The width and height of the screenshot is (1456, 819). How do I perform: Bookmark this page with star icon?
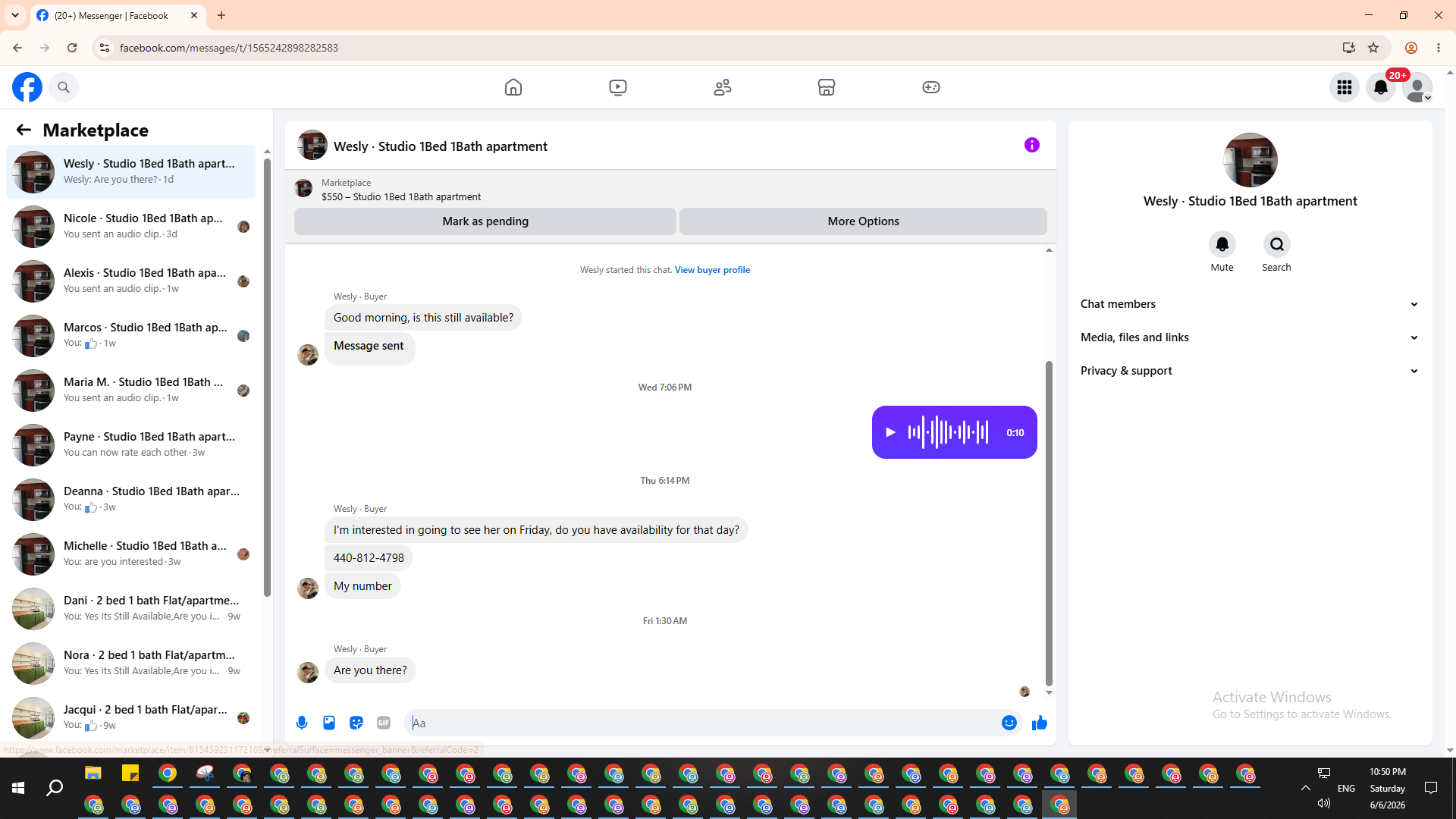[x=1373, y=48]
